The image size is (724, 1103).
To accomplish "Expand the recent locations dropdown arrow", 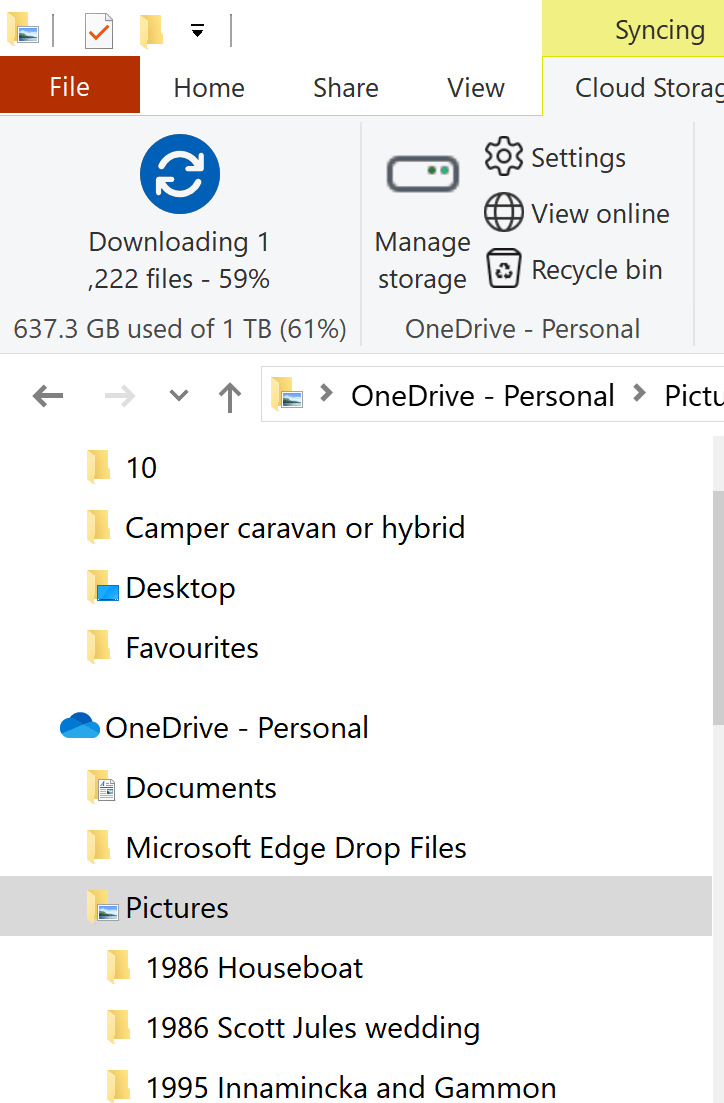I will [179, 395].
